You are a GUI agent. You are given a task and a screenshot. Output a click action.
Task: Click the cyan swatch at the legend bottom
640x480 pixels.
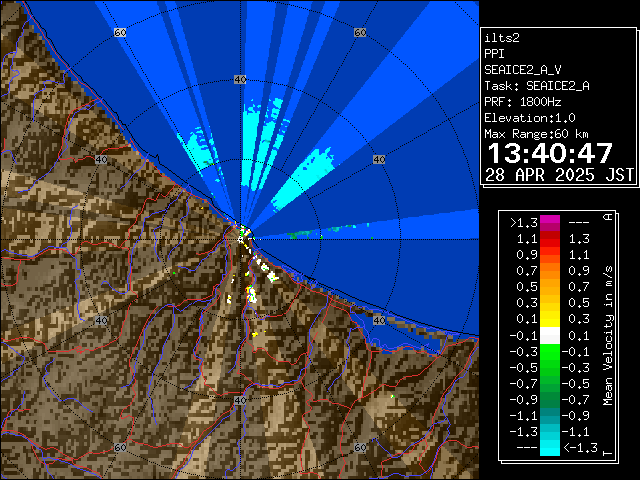[550, 447]
